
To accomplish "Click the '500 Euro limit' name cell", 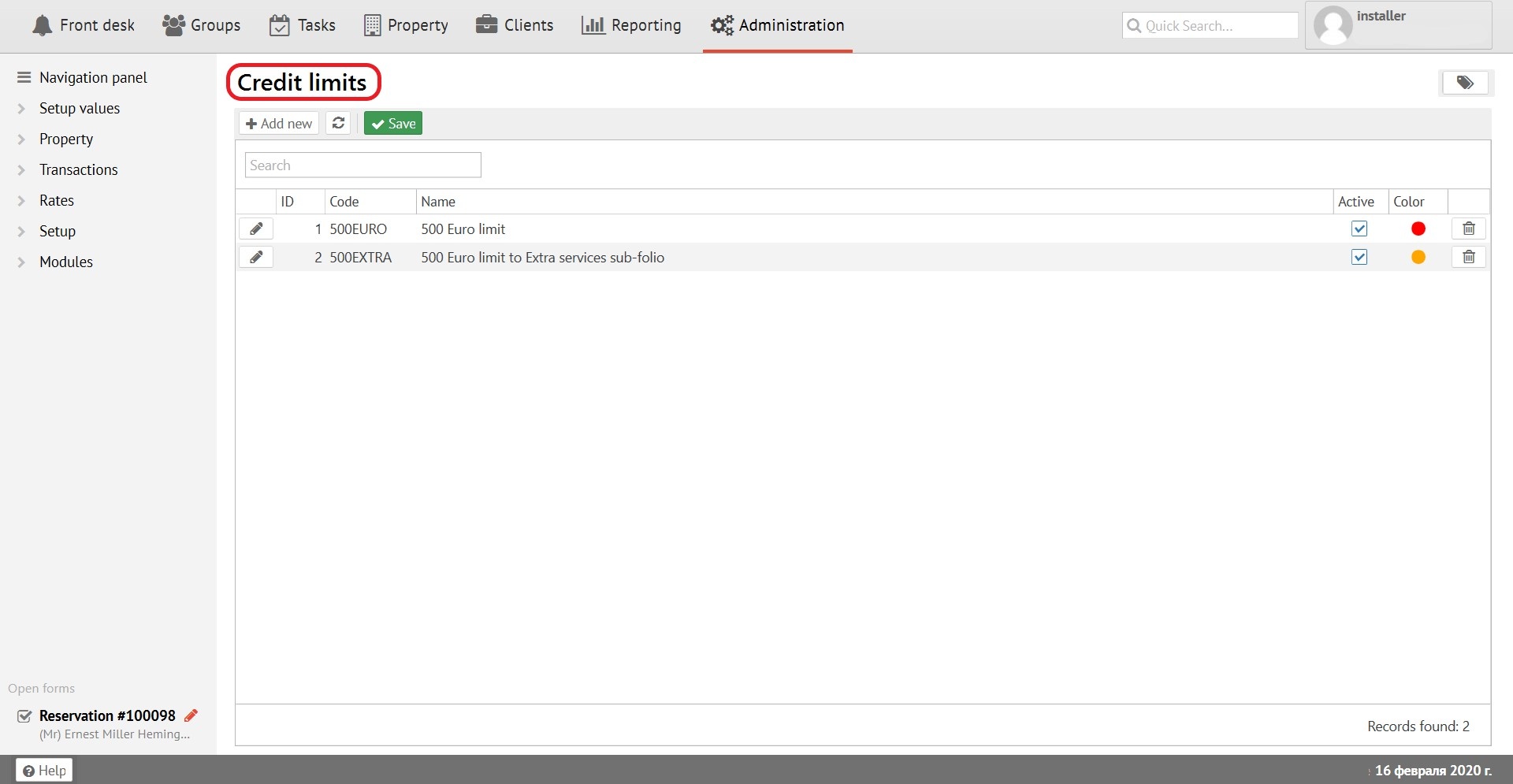I will pos(463,229).
